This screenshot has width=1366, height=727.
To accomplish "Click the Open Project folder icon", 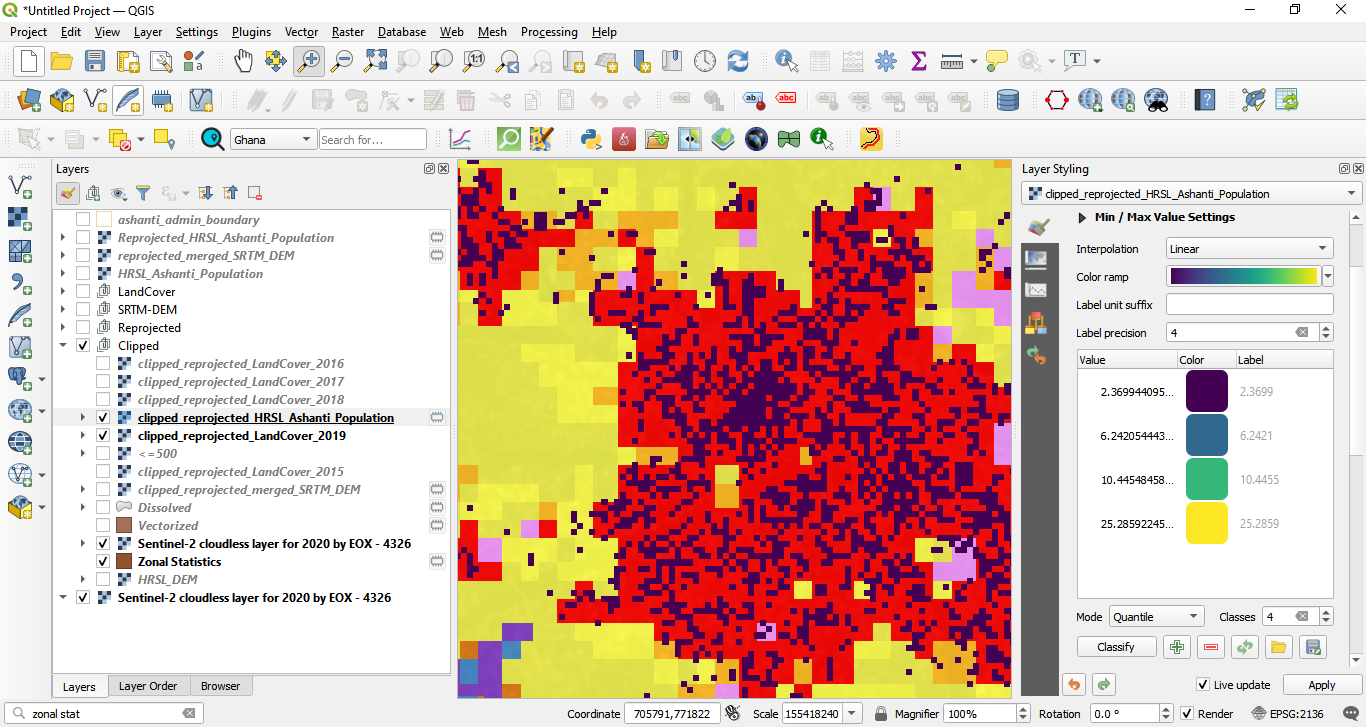I will (62, 61).
